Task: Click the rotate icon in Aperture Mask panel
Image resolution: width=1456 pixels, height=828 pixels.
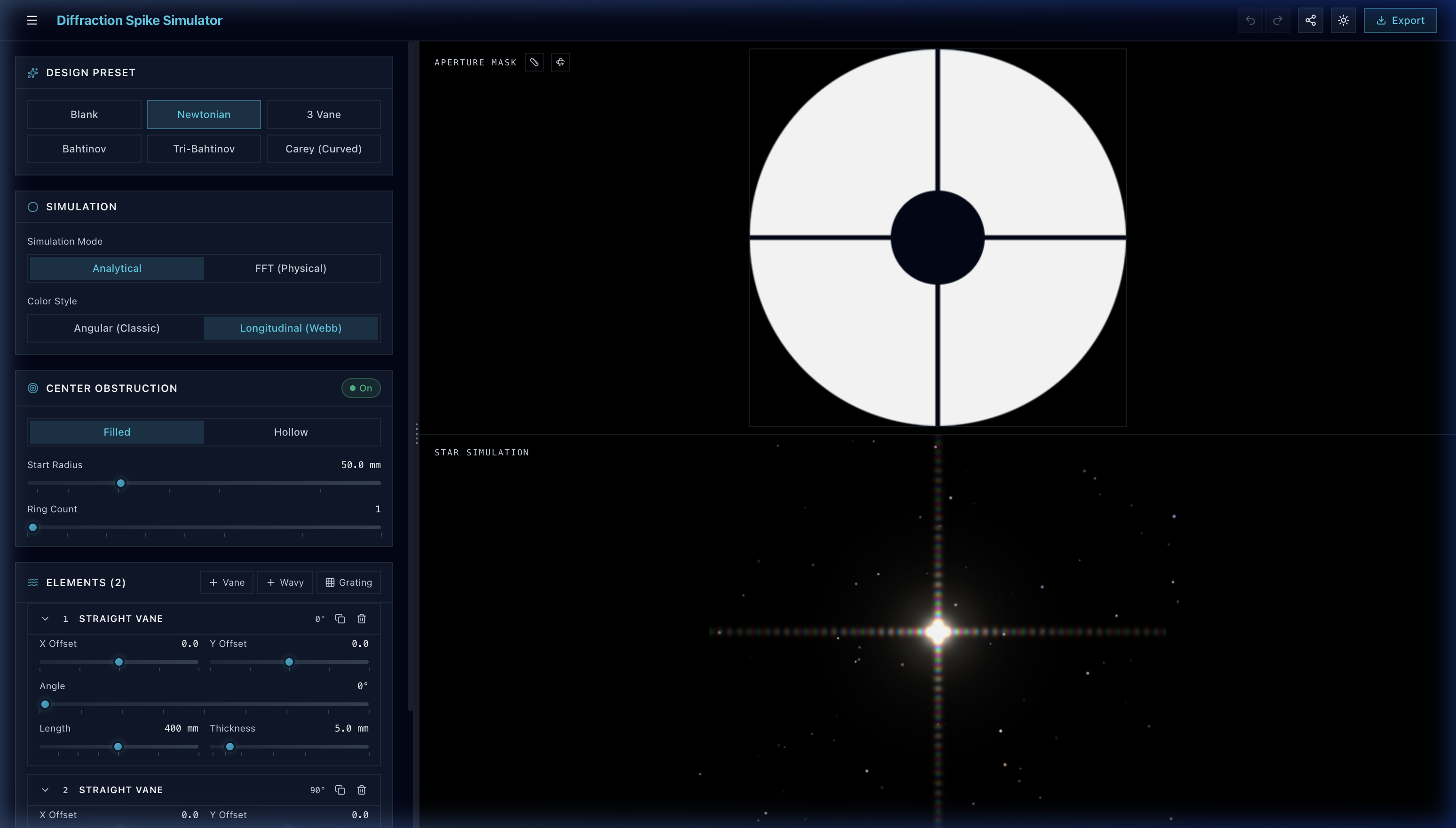Action: pos(561,62)
